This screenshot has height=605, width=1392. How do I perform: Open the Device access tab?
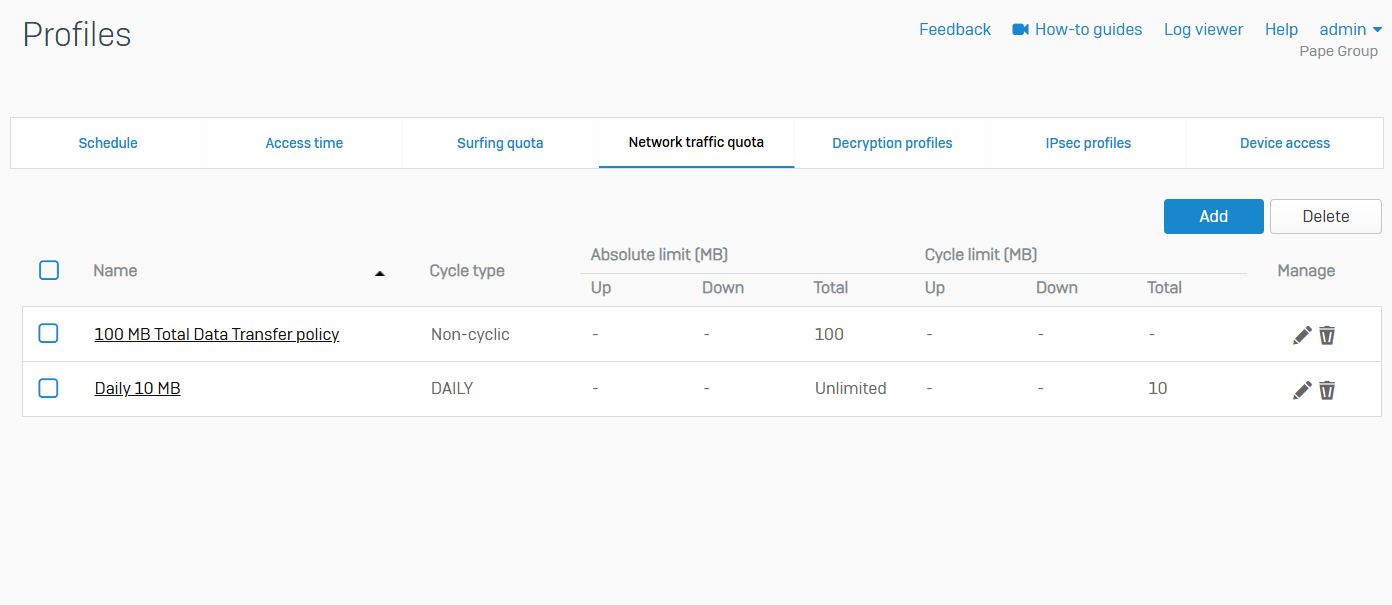1284,143
